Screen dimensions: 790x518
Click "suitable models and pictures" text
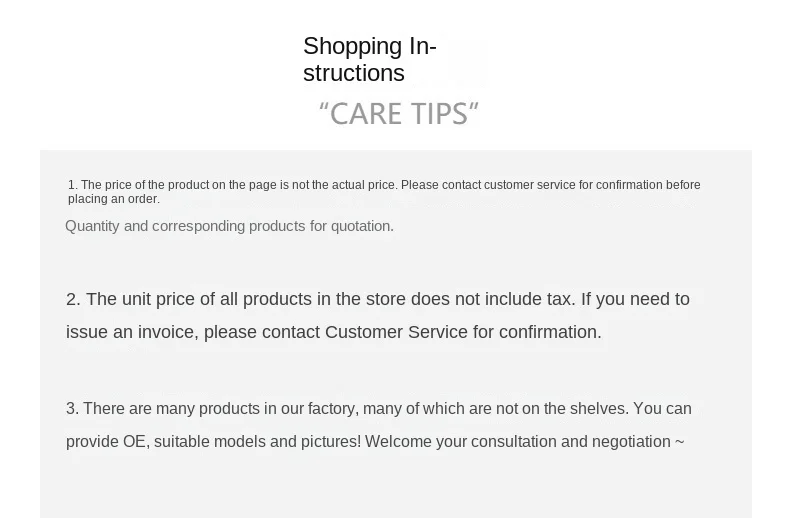[x=257, y=441]
